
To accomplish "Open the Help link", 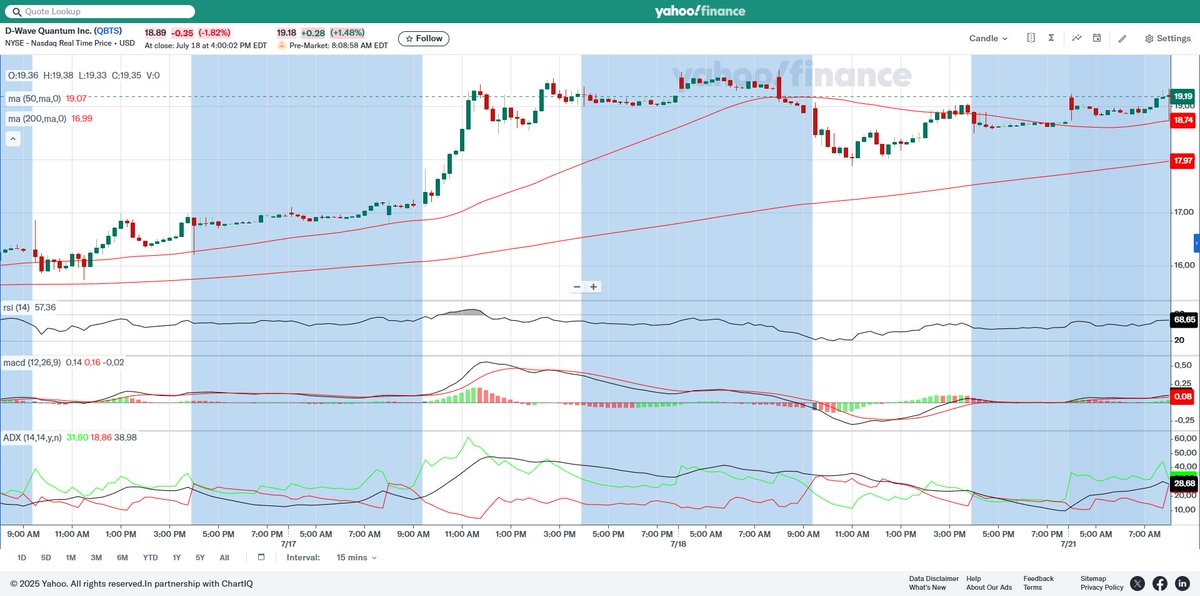I will pos(974,578).
